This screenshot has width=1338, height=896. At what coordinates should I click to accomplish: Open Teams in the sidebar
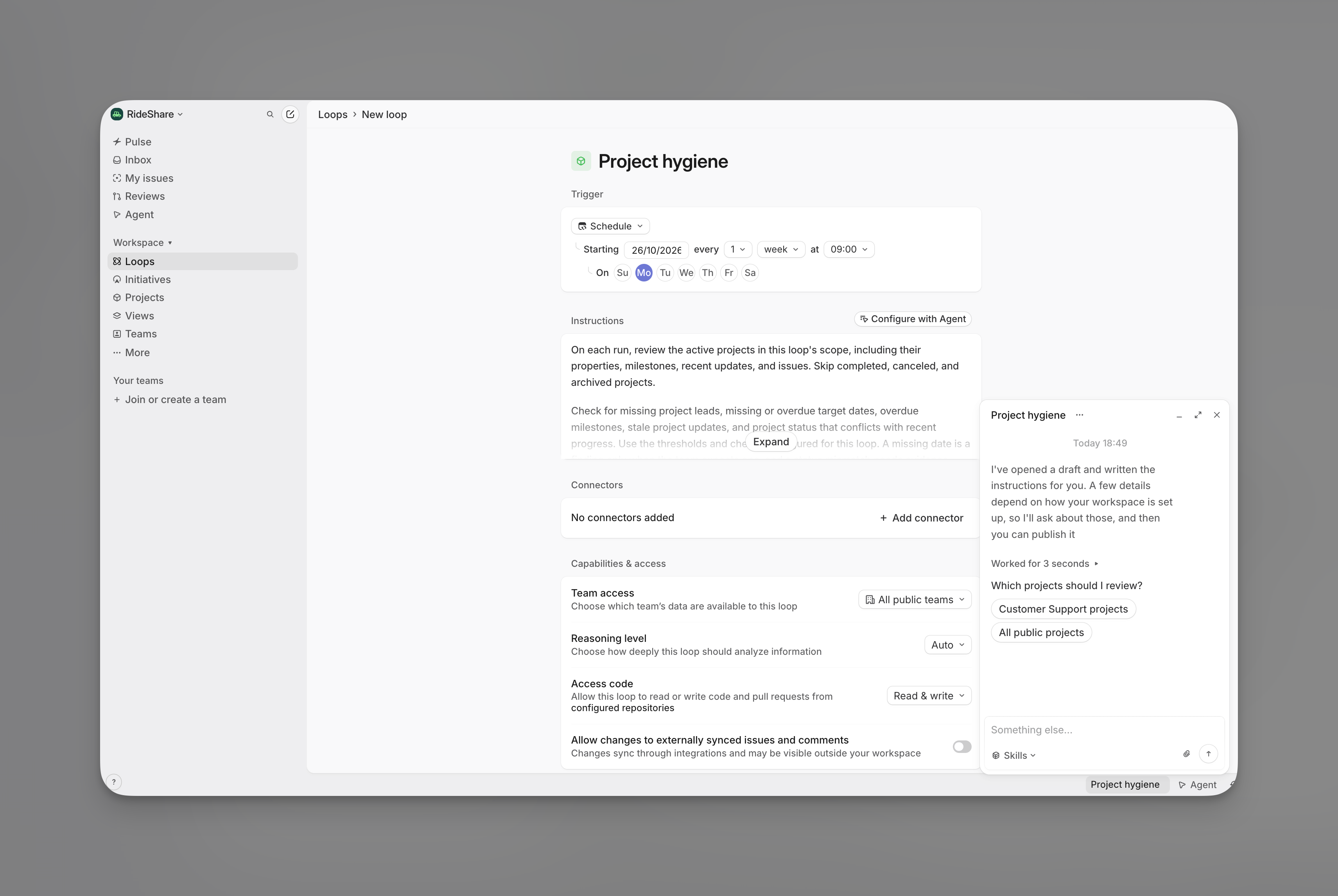click(203, 334)
